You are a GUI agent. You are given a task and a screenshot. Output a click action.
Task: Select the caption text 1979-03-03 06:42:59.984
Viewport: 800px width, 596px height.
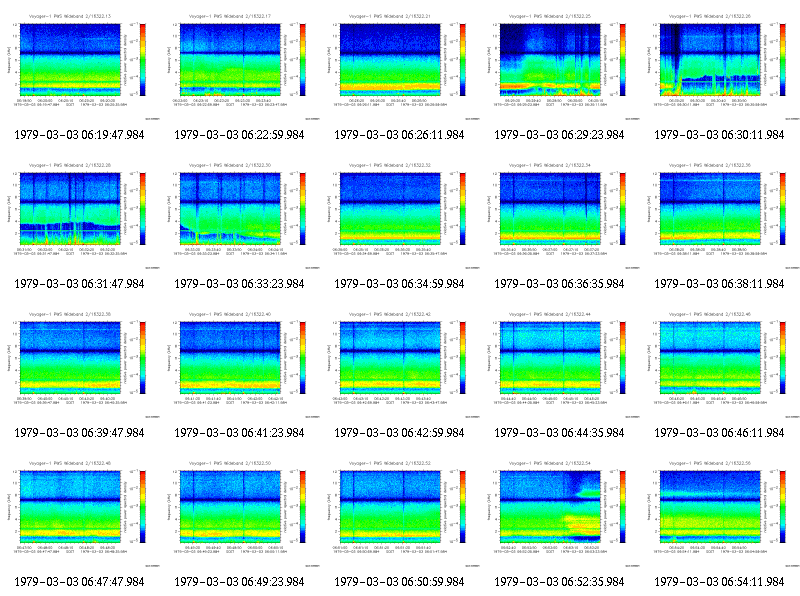pos(399,433)
